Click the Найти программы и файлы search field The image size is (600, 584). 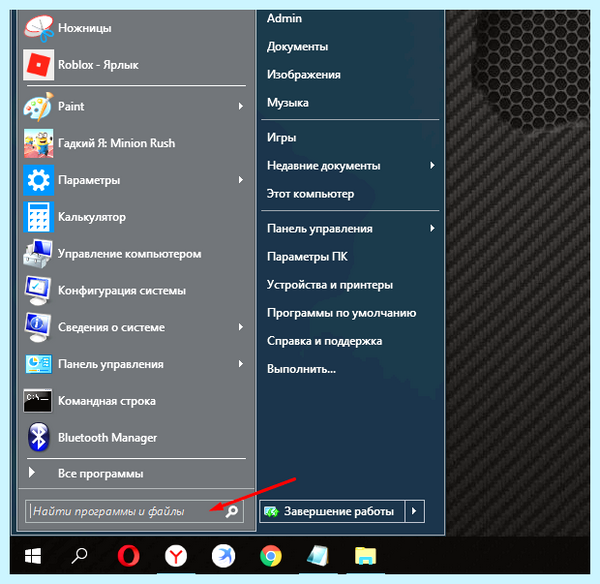[x=134, y=511]
